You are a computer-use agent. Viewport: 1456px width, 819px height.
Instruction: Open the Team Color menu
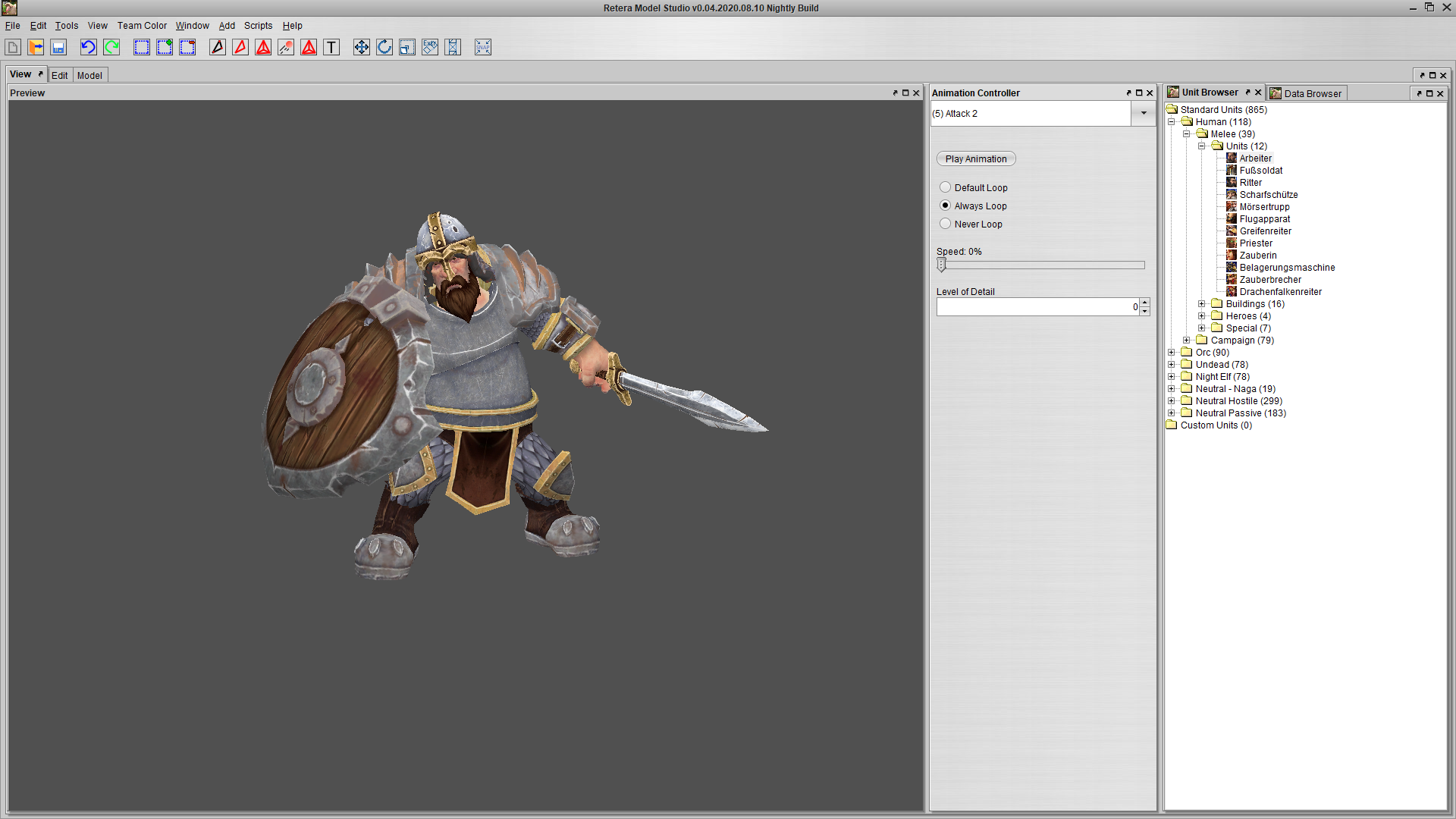point(142,26)
